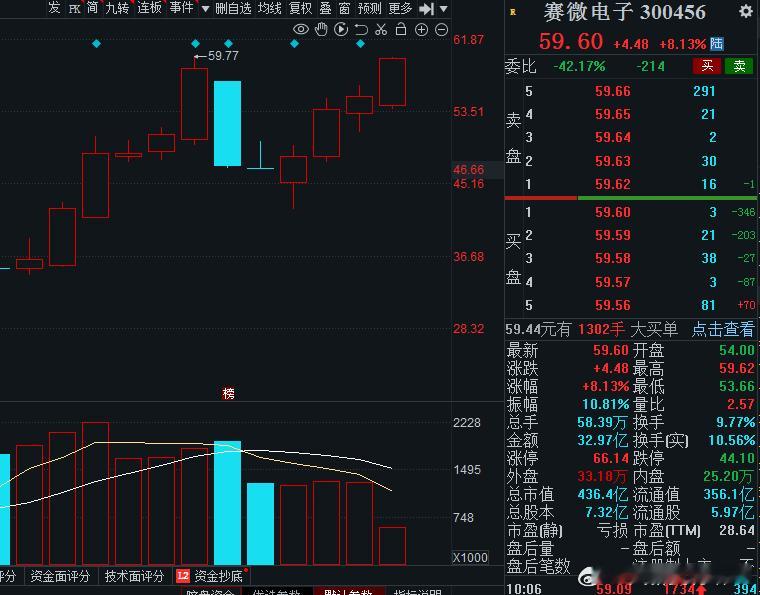Open settings gear next to 300456
Viewport: 760px width, 595px height.
point(746,11)
